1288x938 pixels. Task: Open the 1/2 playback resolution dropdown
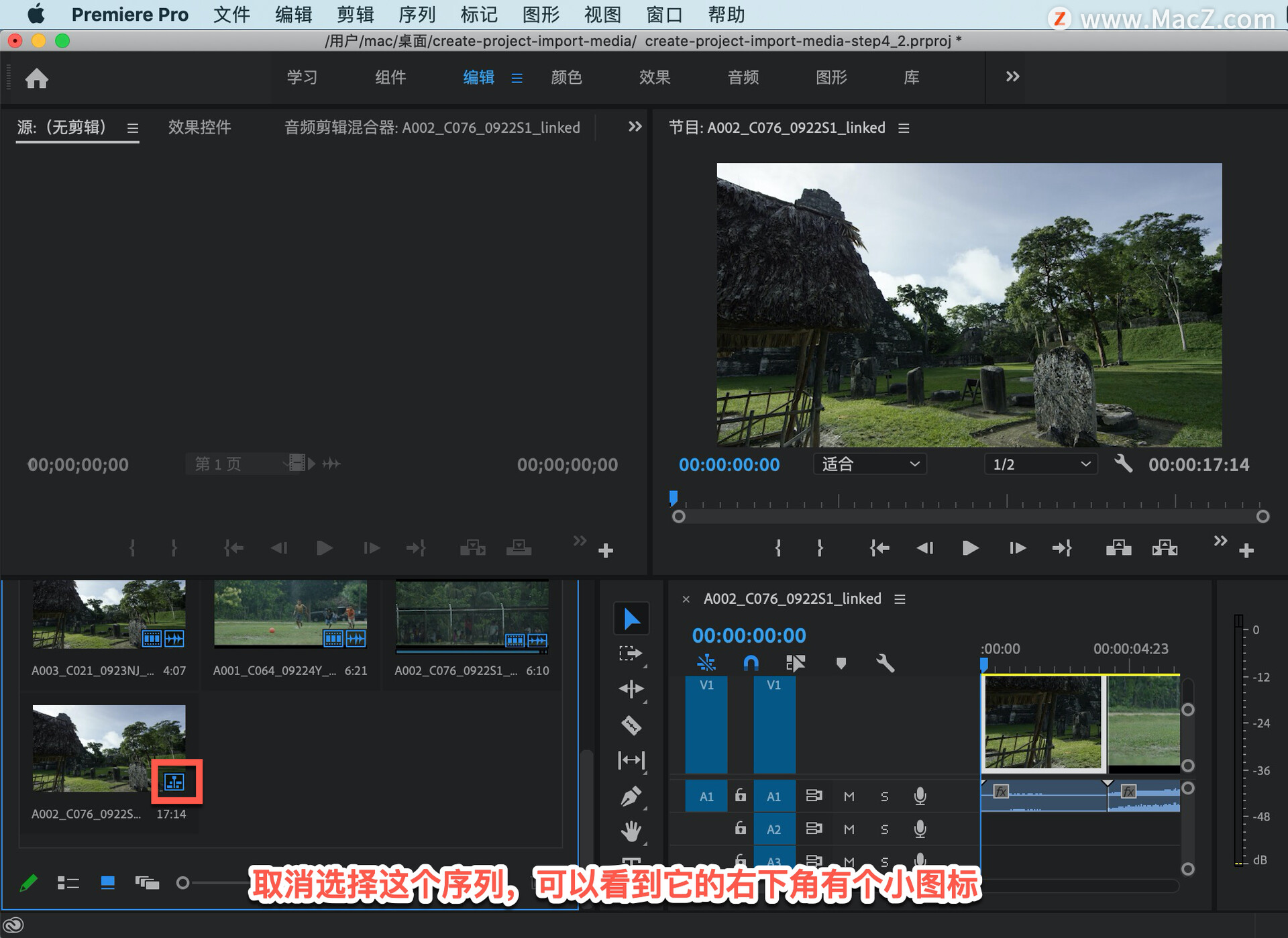1040,464
